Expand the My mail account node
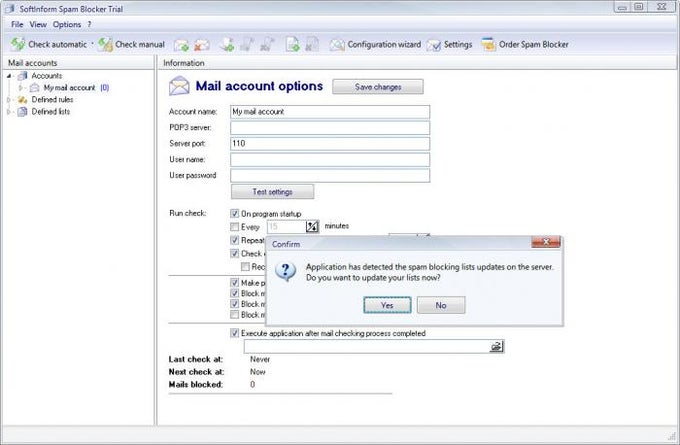Screen dimensions: 680x445 tap(20, 88)
